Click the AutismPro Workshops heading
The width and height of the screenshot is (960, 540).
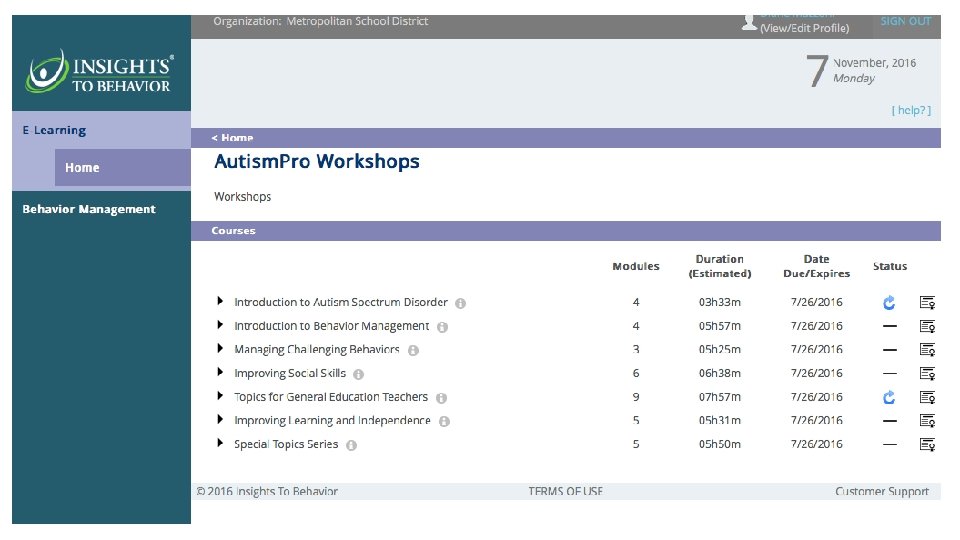pyautogui.click(x=317, y=161)
